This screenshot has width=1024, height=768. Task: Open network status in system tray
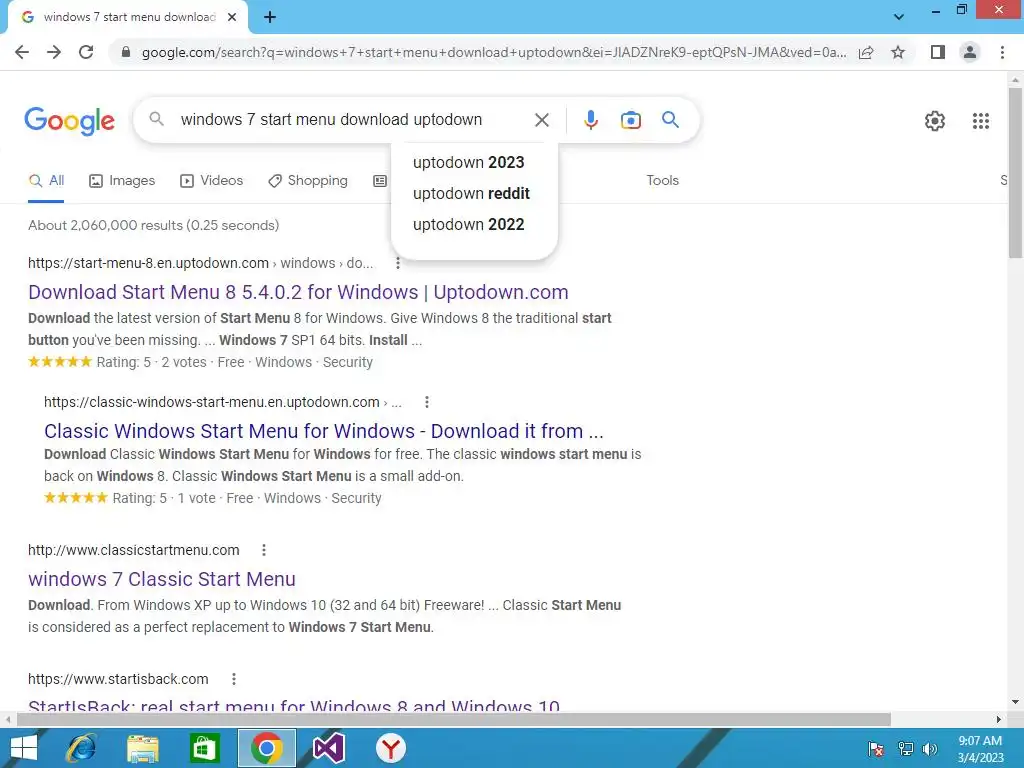click(x=905, y=749)
